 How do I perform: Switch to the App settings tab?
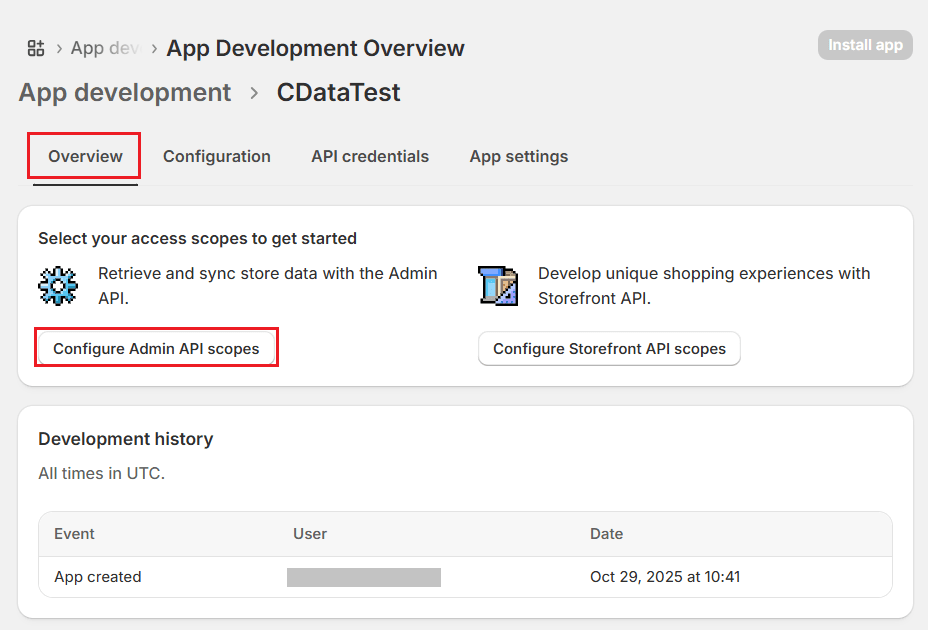518,156
